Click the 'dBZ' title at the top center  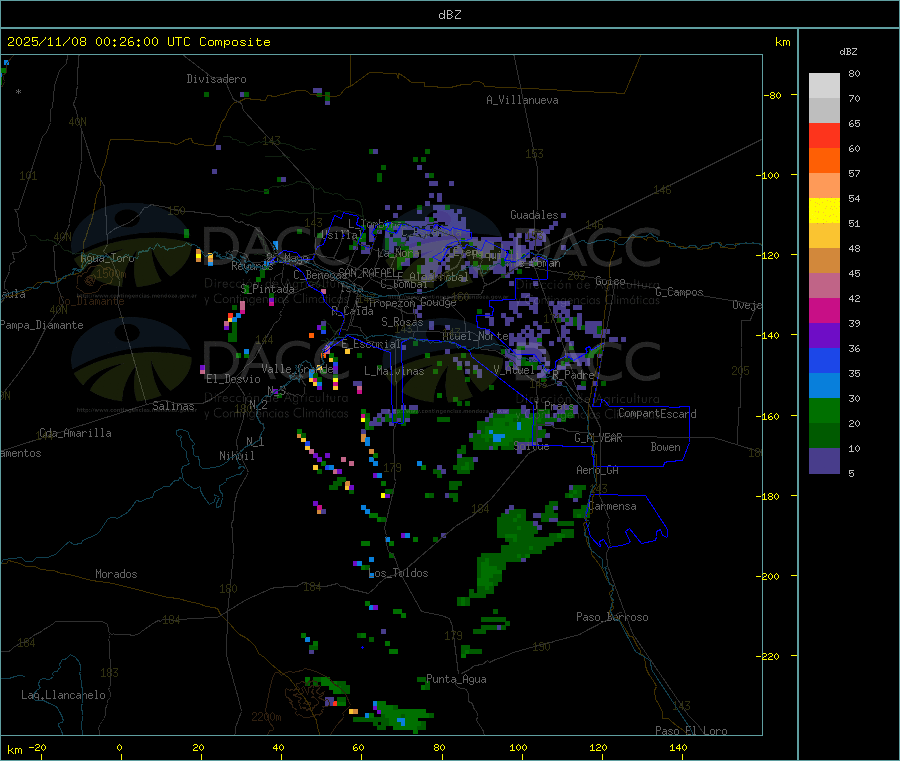(449, 15)
